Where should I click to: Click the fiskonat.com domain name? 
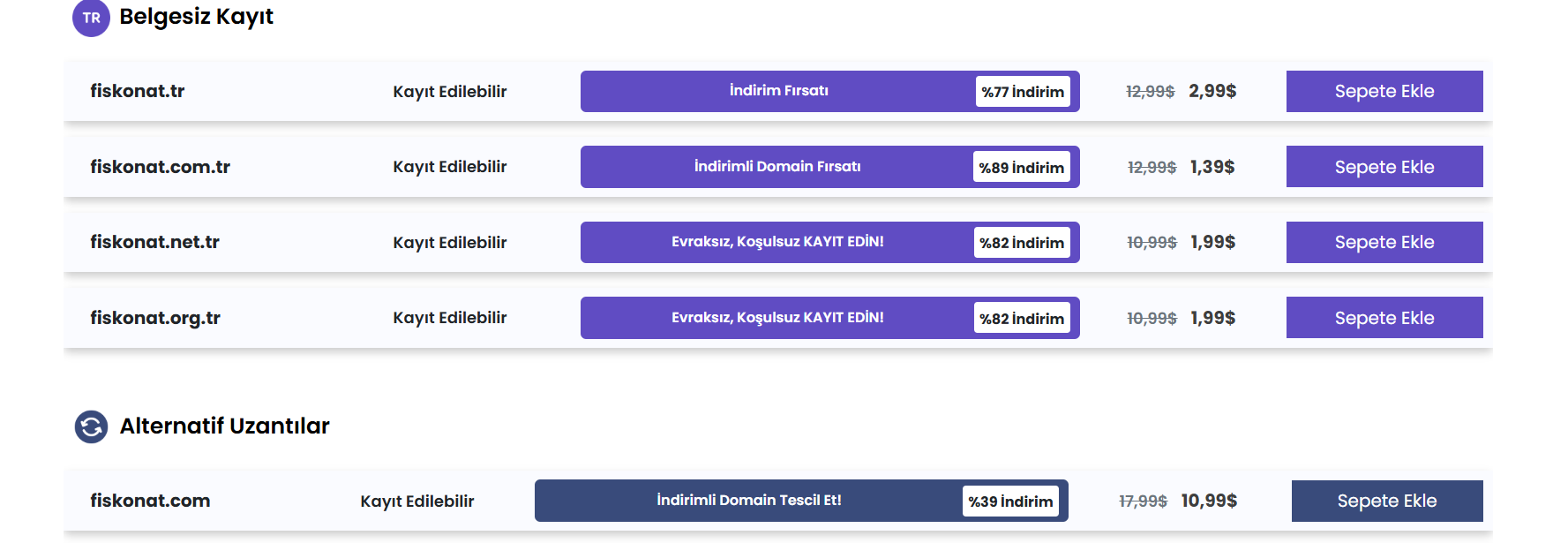click(150, 501)
